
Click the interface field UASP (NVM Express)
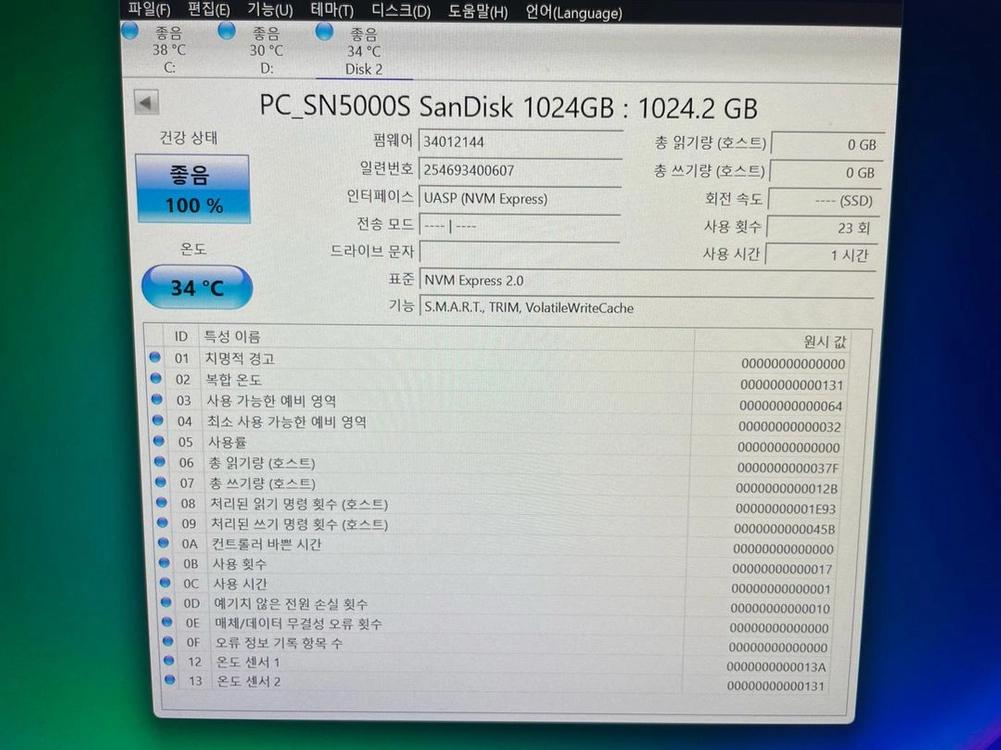[x=519, y=199]
